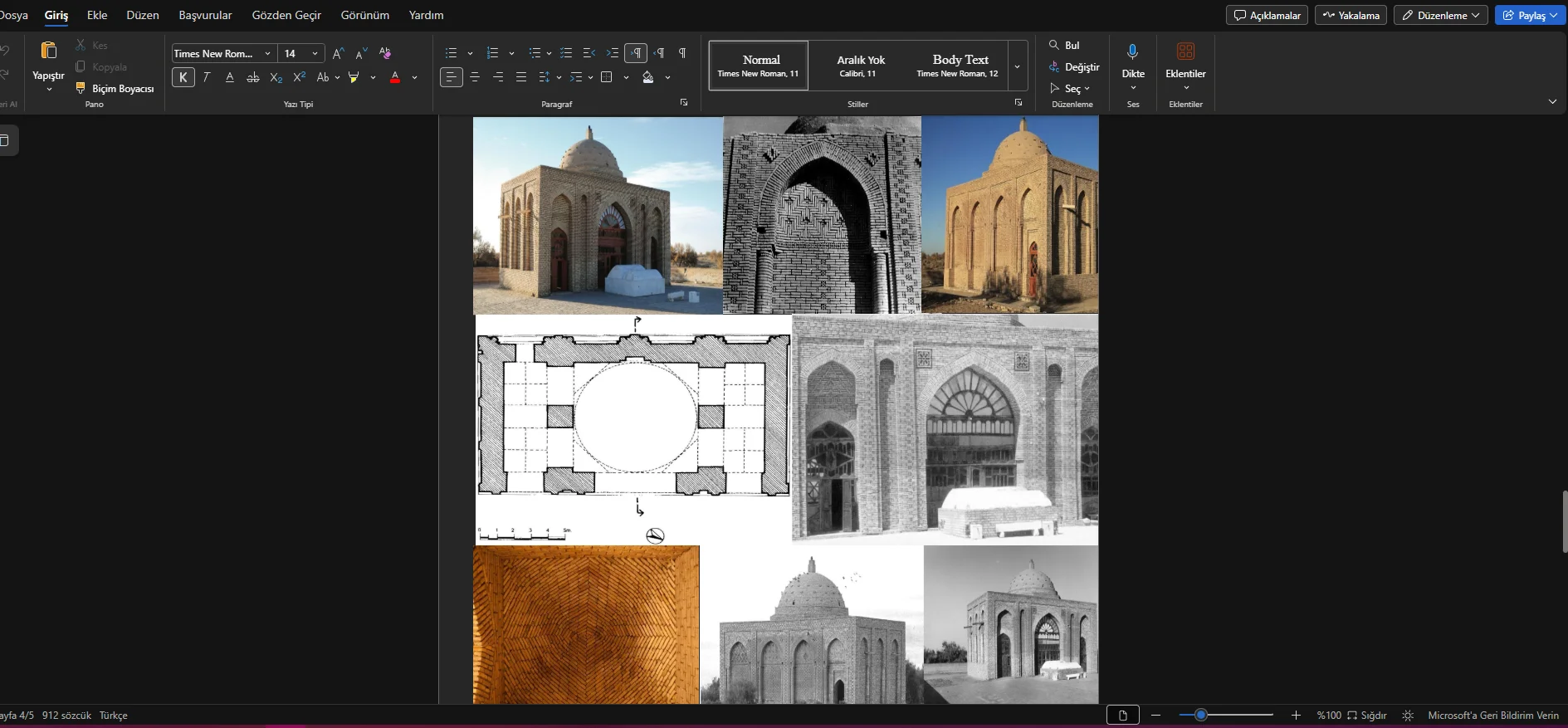This screenshot has height=728, width=1568.
Task: Click the zoom slider in status bar
Action: coord(1200,715)
